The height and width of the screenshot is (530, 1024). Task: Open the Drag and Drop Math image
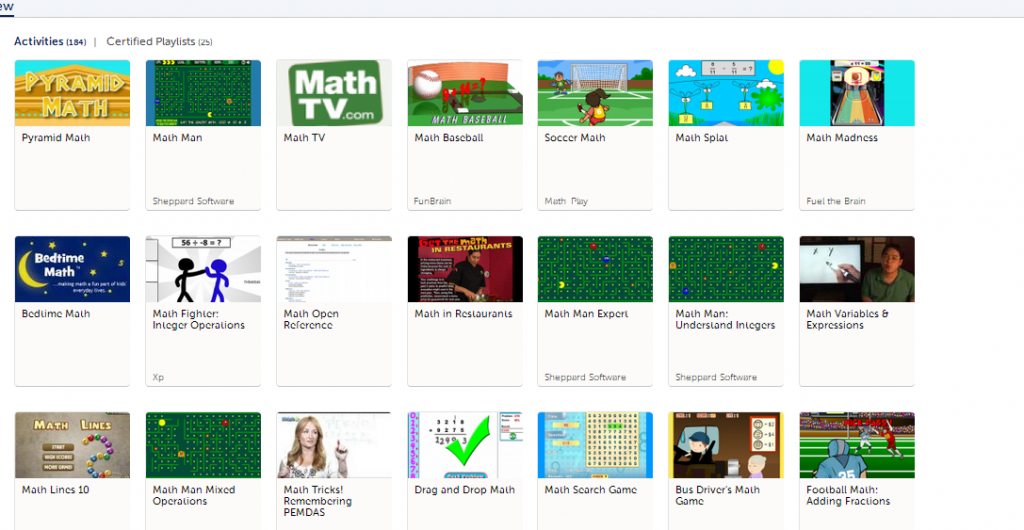[x=465, y=445]
